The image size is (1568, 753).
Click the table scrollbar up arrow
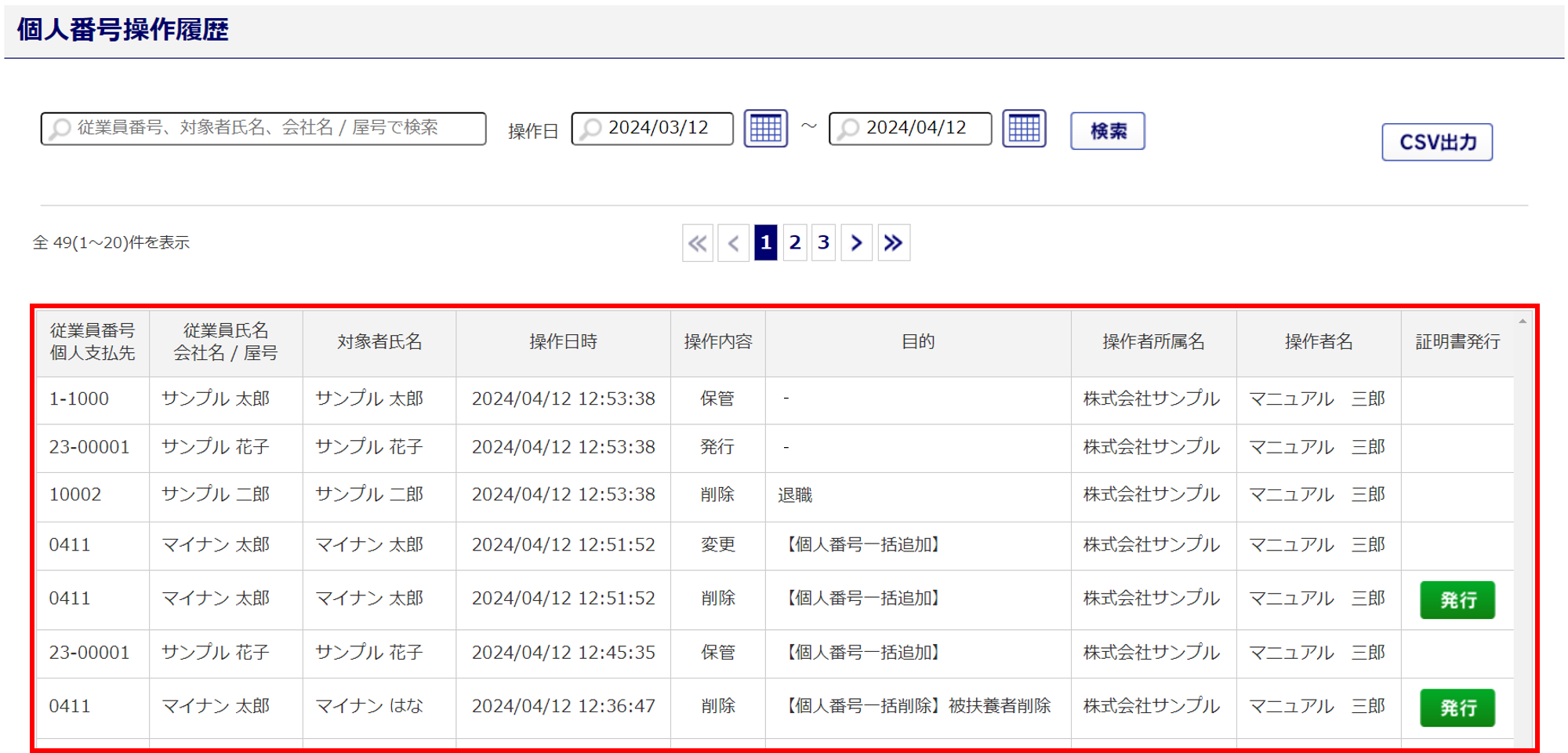point(1522,322)
